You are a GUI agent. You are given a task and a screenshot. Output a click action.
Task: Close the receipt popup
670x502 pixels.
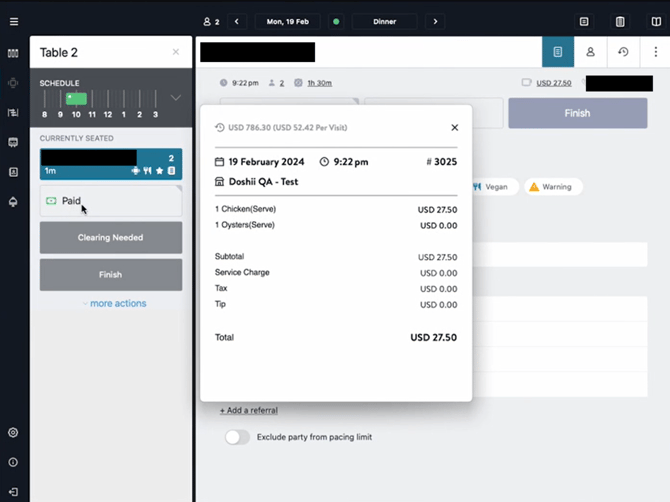pyautogui.click(x=454, y=128)
